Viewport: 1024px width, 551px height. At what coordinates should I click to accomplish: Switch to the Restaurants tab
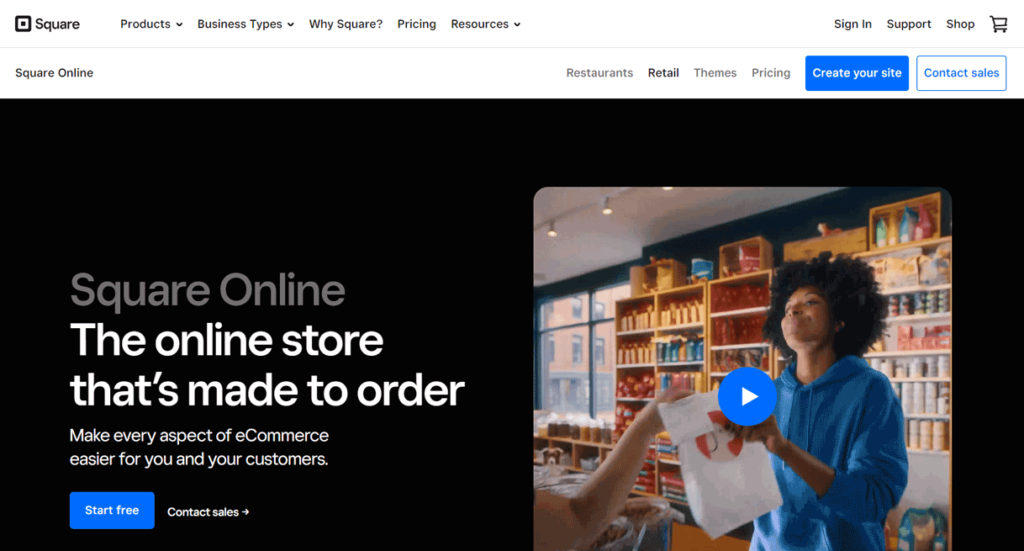[x=600, y=72]
